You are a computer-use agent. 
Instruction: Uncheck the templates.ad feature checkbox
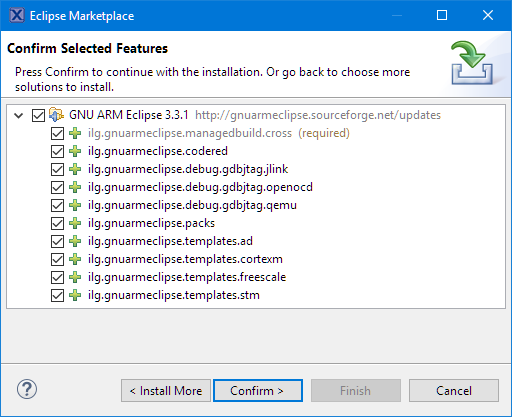[57, 241]
